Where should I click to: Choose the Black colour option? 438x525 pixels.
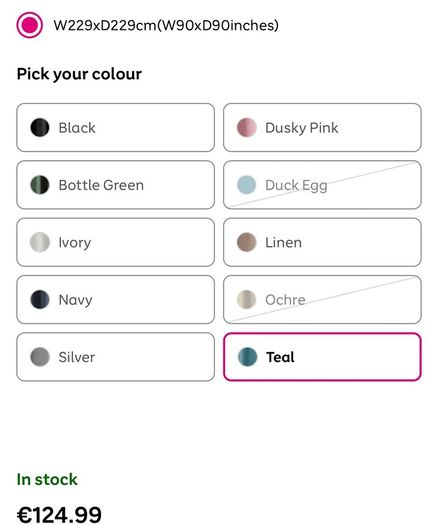[116, 128]
